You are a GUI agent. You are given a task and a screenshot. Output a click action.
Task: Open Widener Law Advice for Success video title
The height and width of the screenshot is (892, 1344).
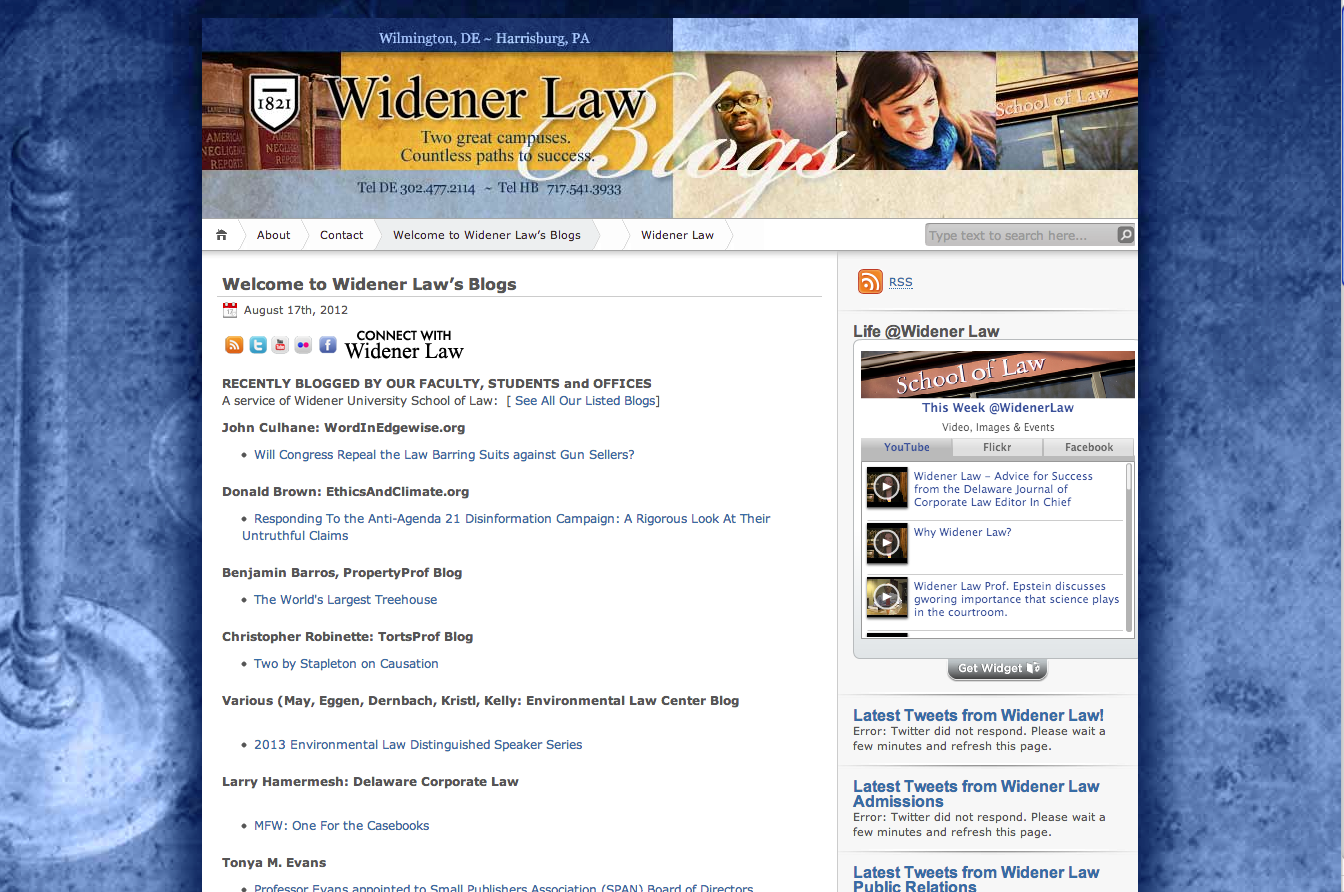(x=1003, y=489)
